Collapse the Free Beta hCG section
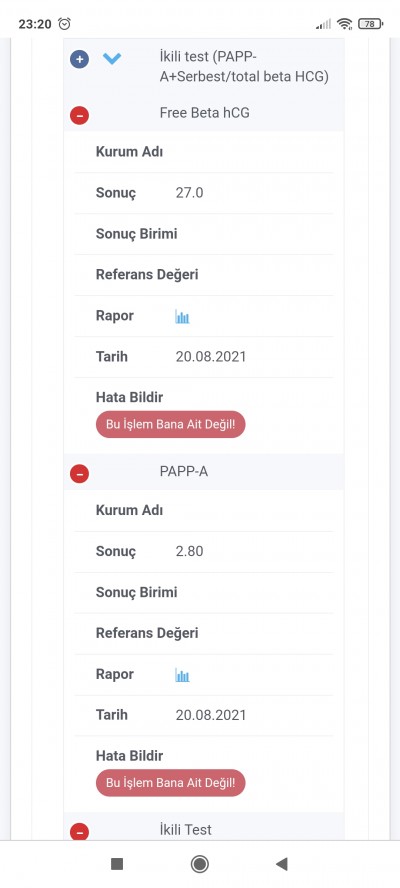 click(x=79, y=115)
